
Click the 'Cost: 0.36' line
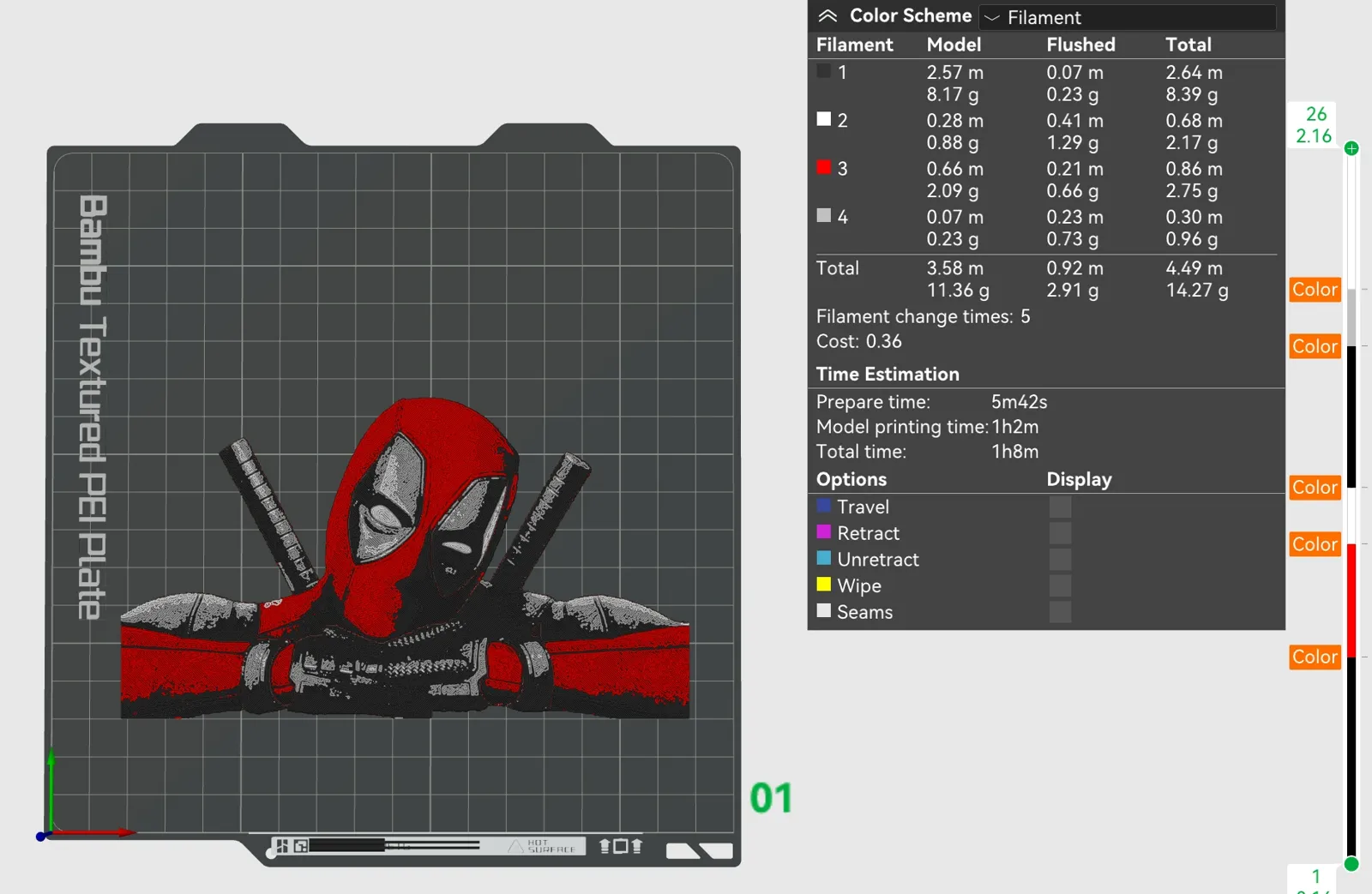[858, 341]
